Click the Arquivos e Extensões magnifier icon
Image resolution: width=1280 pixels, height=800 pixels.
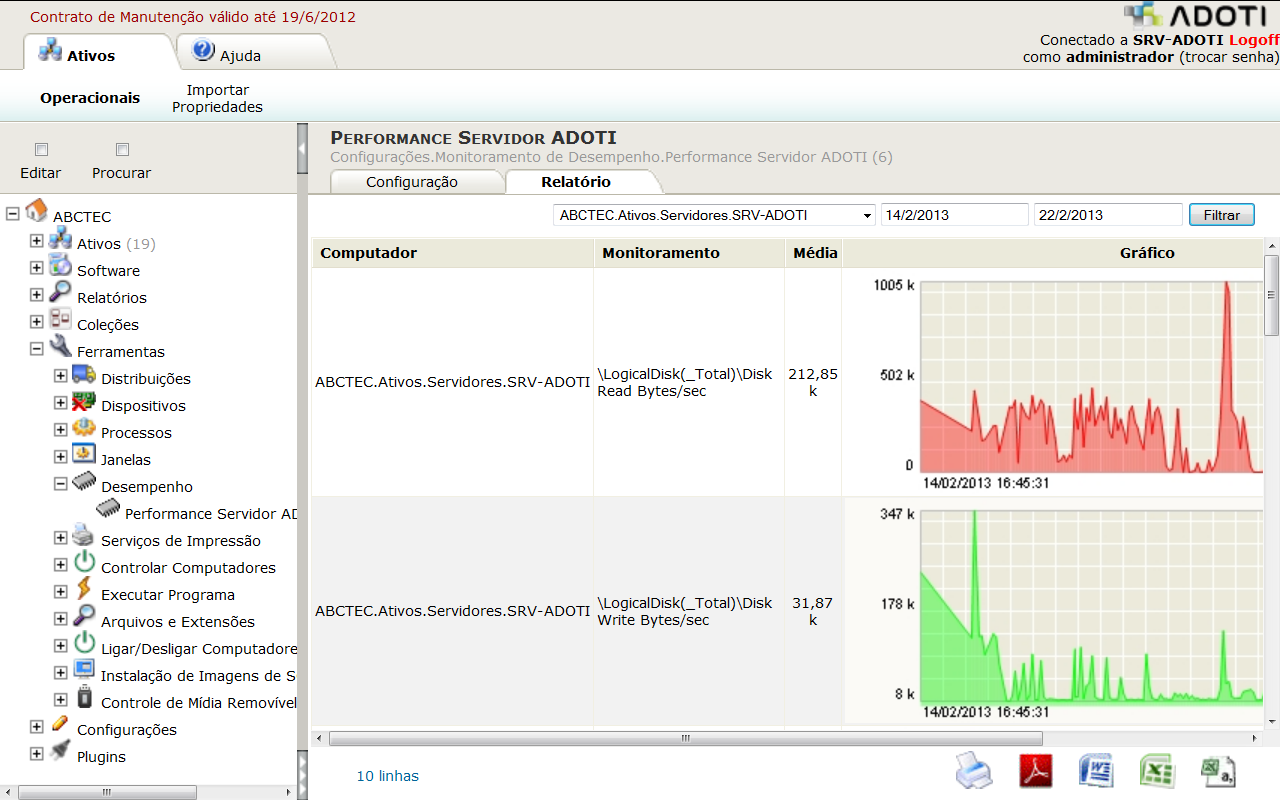tap(85, 616)
